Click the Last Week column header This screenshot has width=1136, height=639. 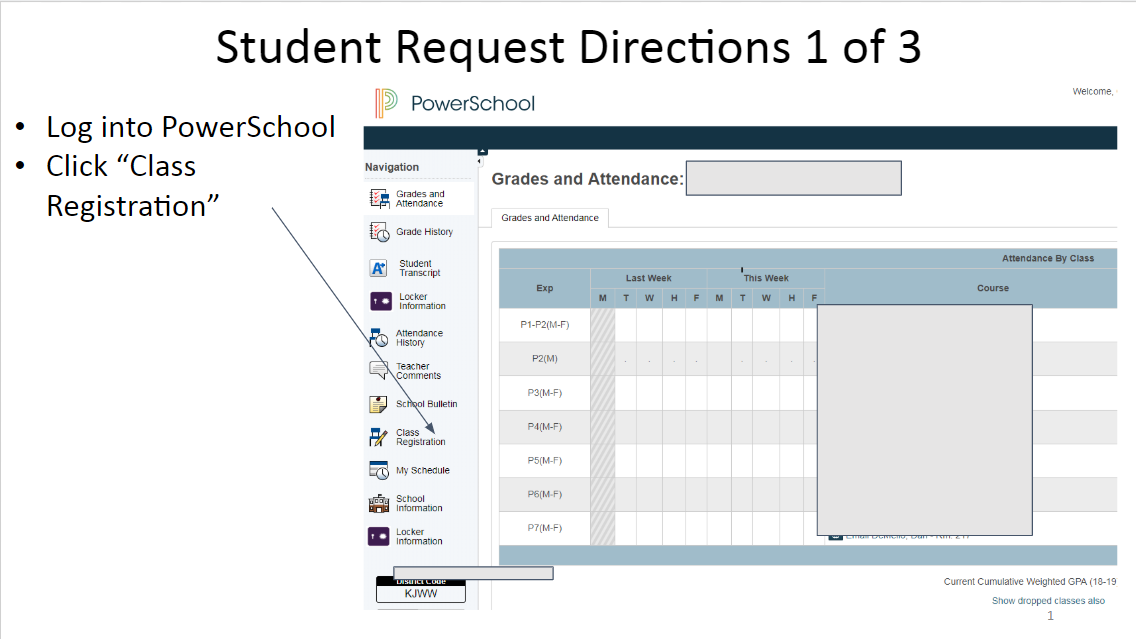point(648,278)
